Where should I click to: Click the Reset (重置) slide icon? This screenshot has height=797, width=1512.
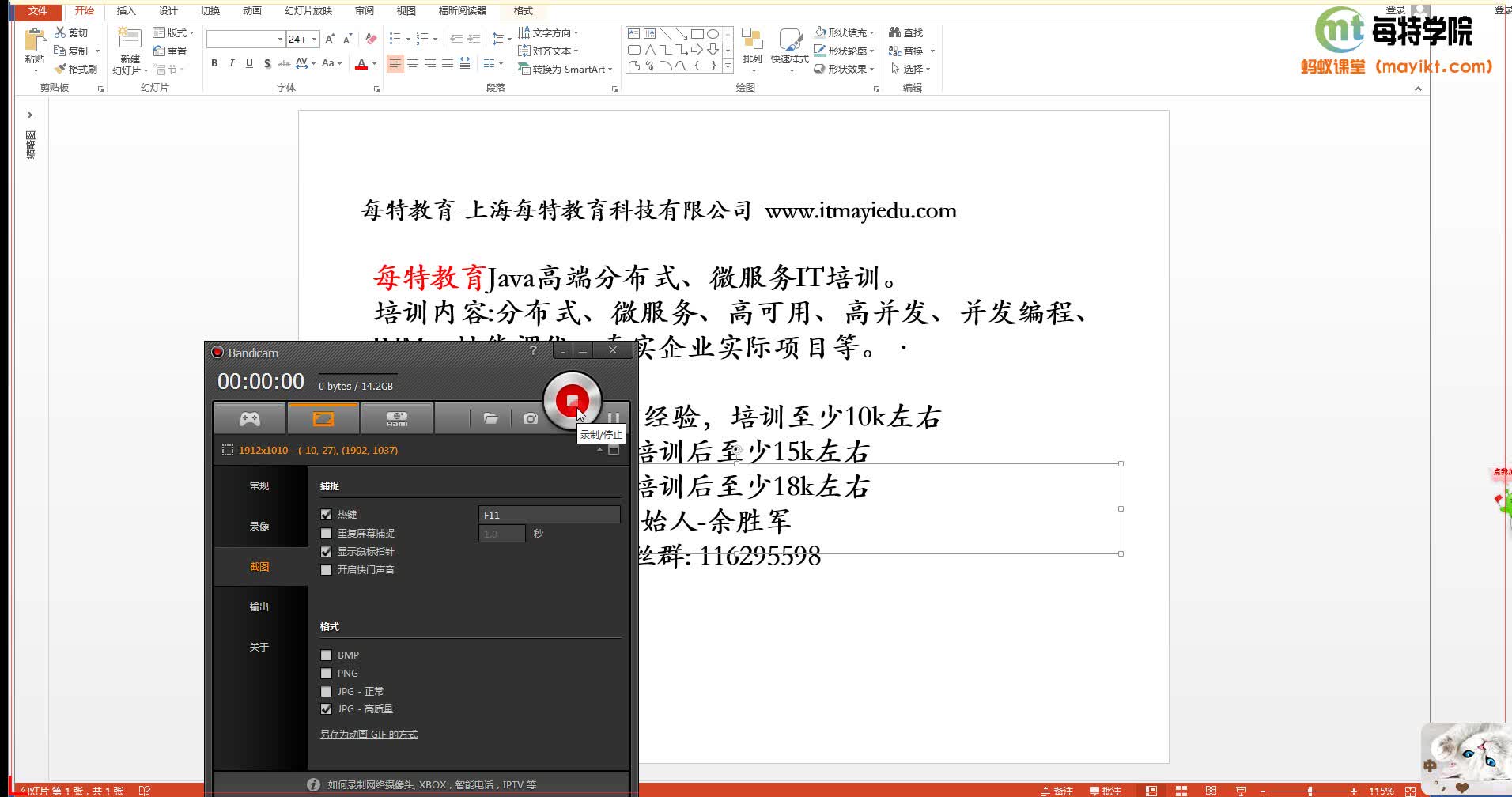[x=159, y=51]
